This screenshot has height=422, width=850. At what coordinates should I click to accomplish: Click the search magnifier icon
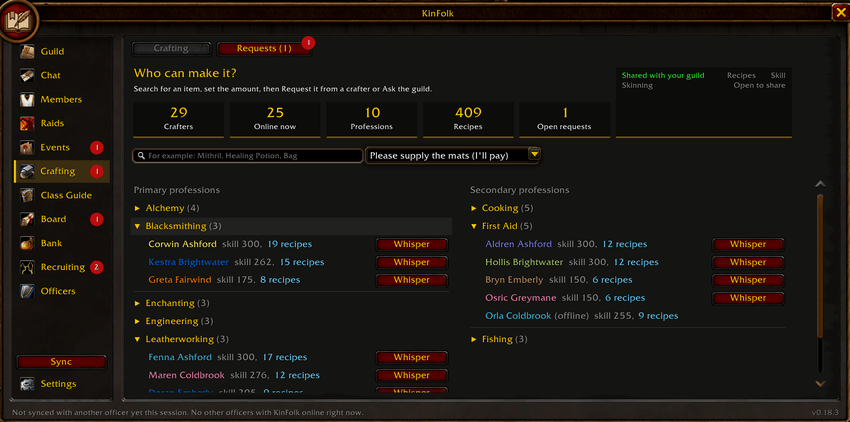coord(141,156)
